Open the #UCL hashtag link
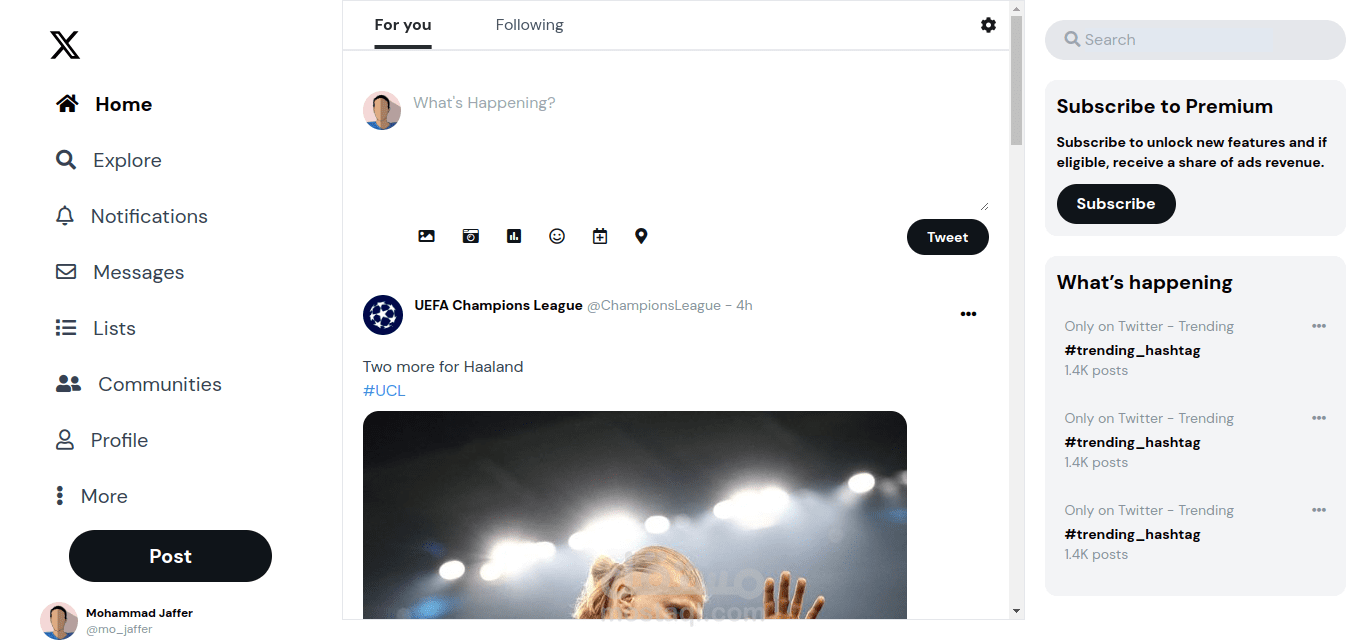The image size is (1366, 640). pos(384,391)
